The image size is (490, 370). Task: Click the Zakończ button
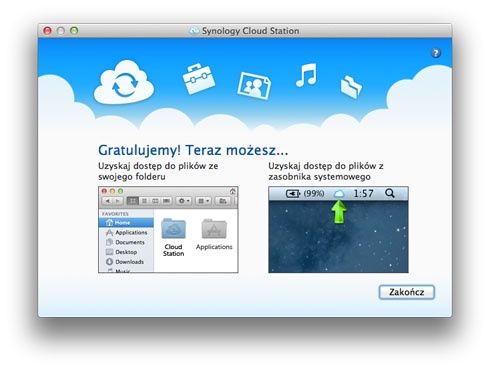coord(406,292)
